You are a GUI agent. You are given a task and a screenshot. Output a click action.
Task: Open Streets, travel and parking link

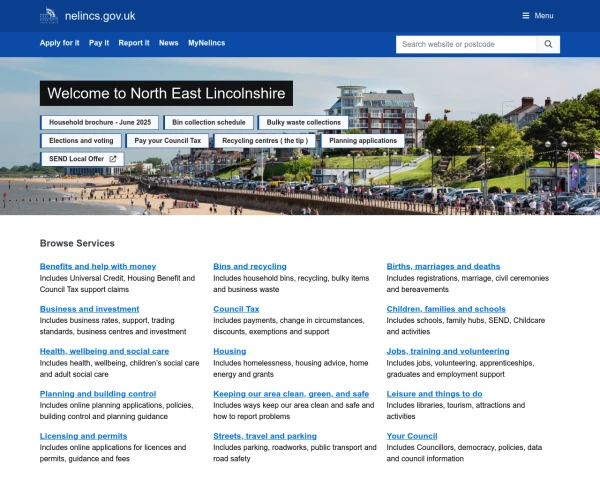pyautogui.click(x=265, y=436)
